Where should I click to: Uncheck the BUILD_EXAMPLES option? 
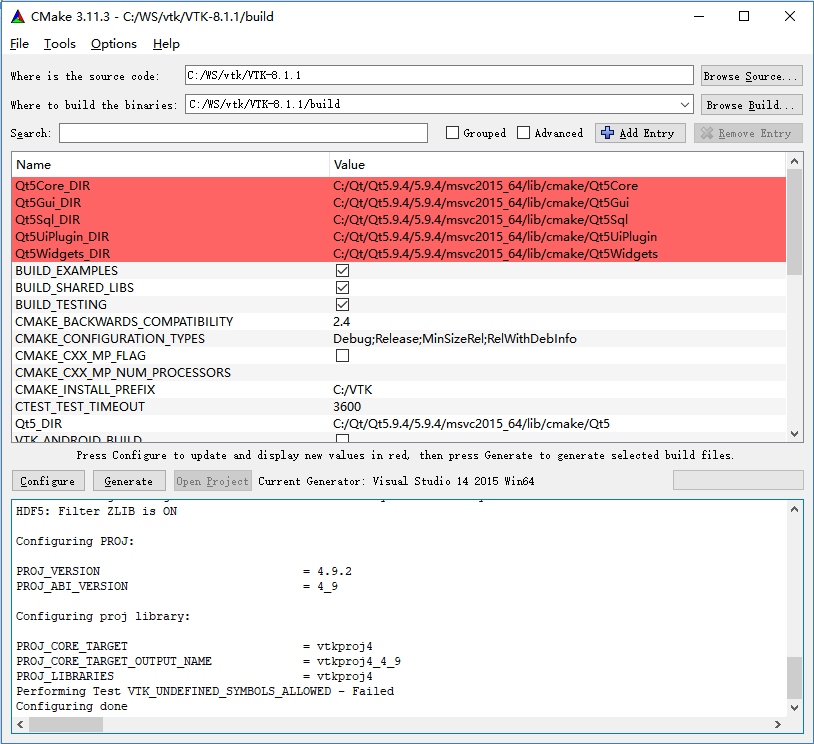(x=342, y=271)
